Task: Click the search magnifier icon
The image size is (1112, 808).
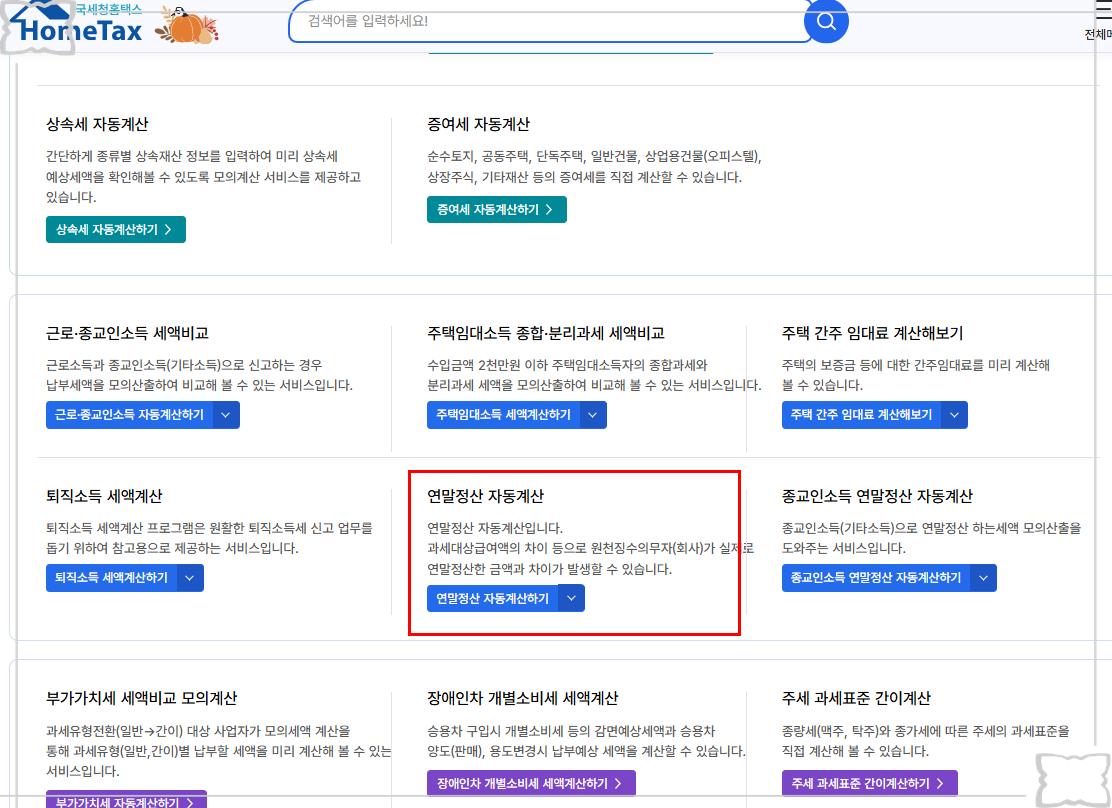Action: (826, 21)
